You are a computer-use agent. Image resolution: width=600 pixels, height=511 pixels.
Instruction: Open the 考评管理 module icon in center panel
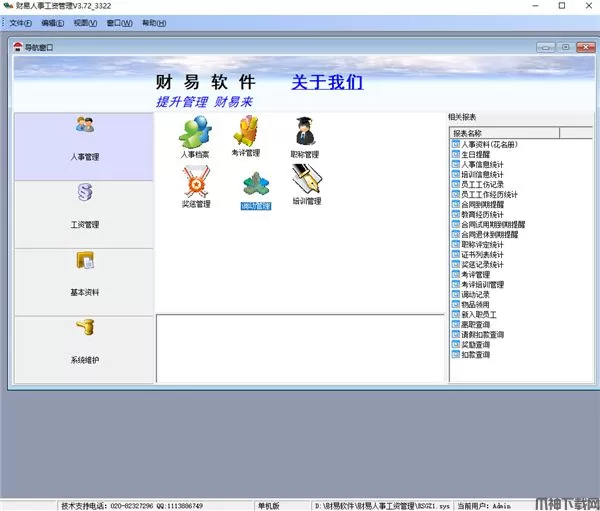click(246, 136)
